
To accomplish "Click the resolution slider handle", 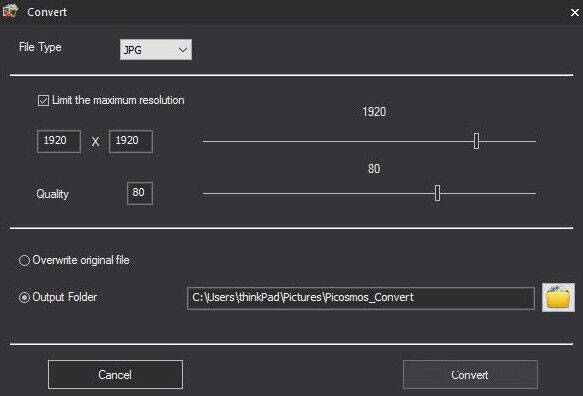I will [476, 141].
